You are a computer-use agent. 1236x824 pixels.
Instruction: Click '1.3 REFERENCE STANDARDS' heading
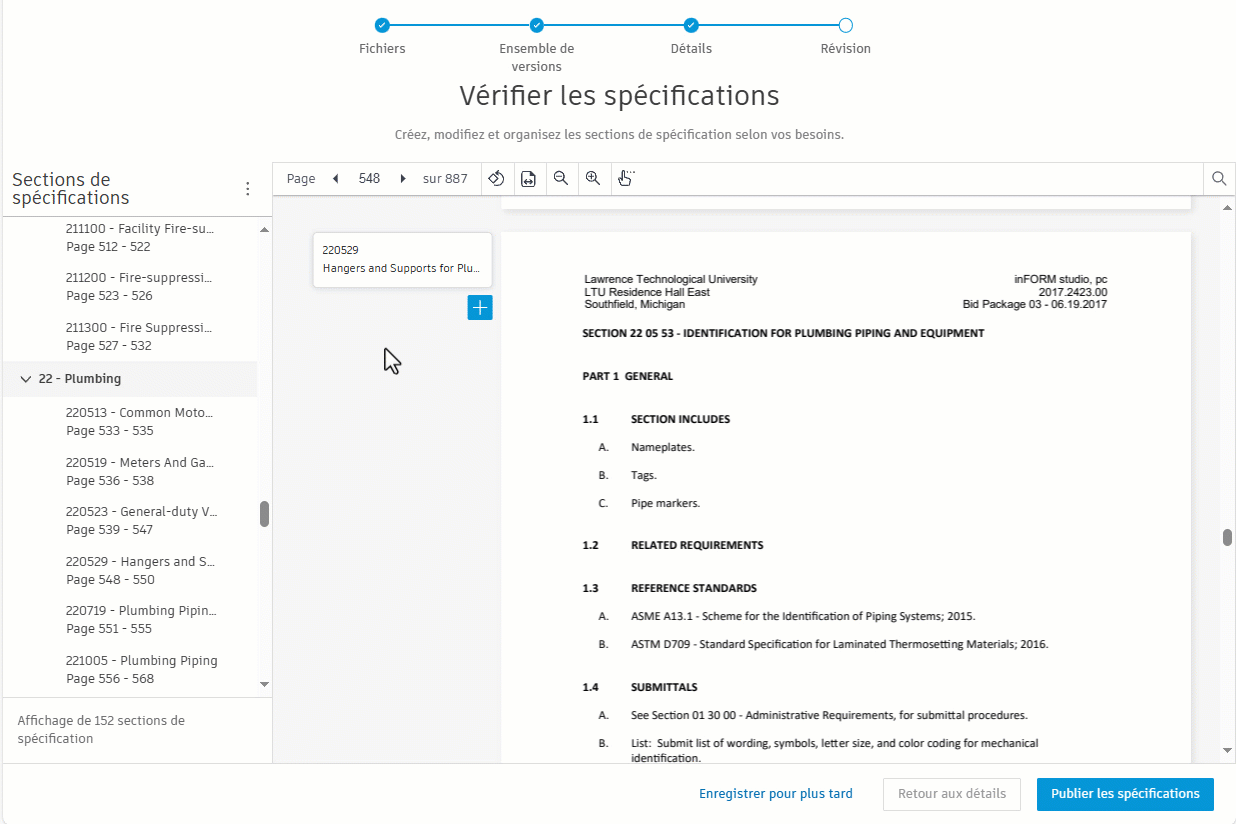coord(670,588)
